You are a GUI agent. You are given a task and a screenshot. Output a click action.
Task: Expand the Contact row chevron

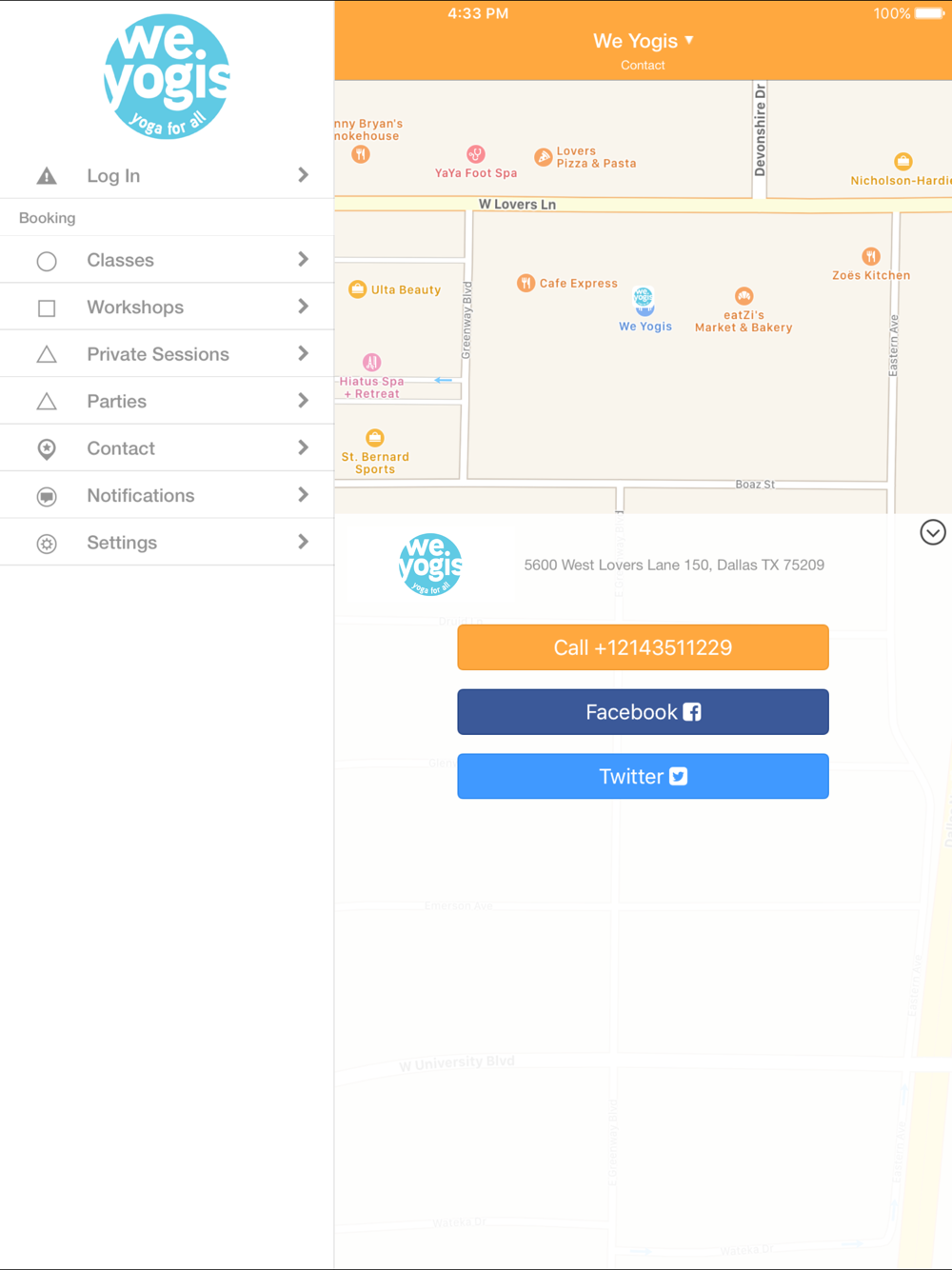click(303, 447)
